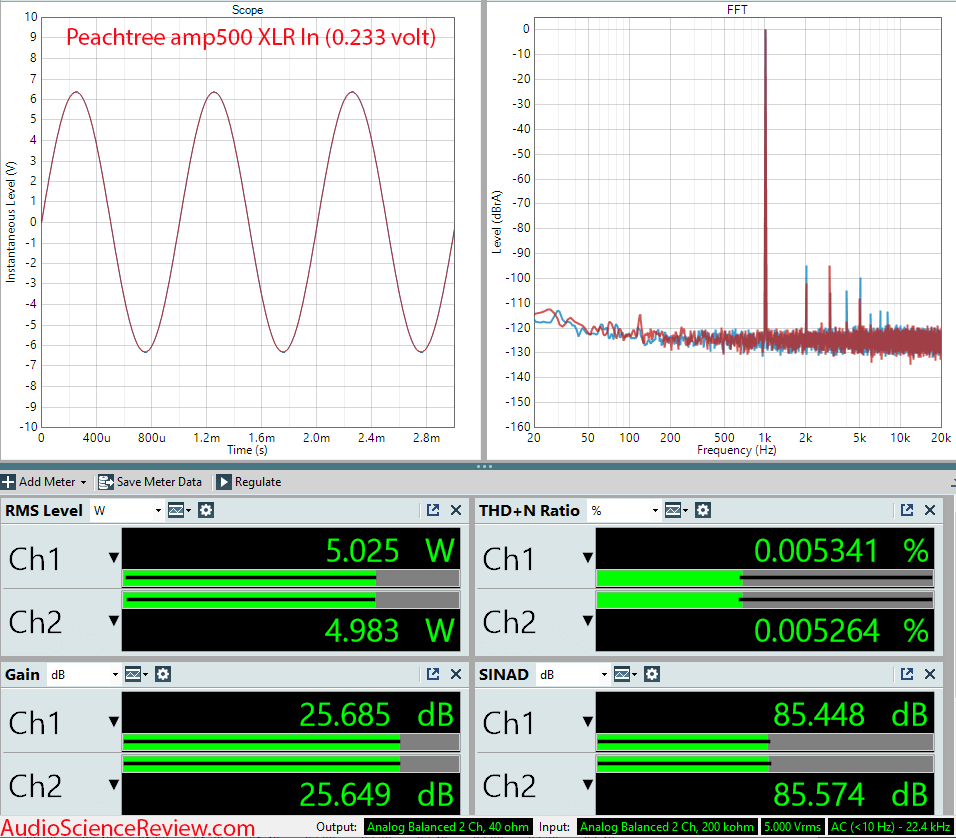Open SINAD meter settings gear

tap(652, 675)
